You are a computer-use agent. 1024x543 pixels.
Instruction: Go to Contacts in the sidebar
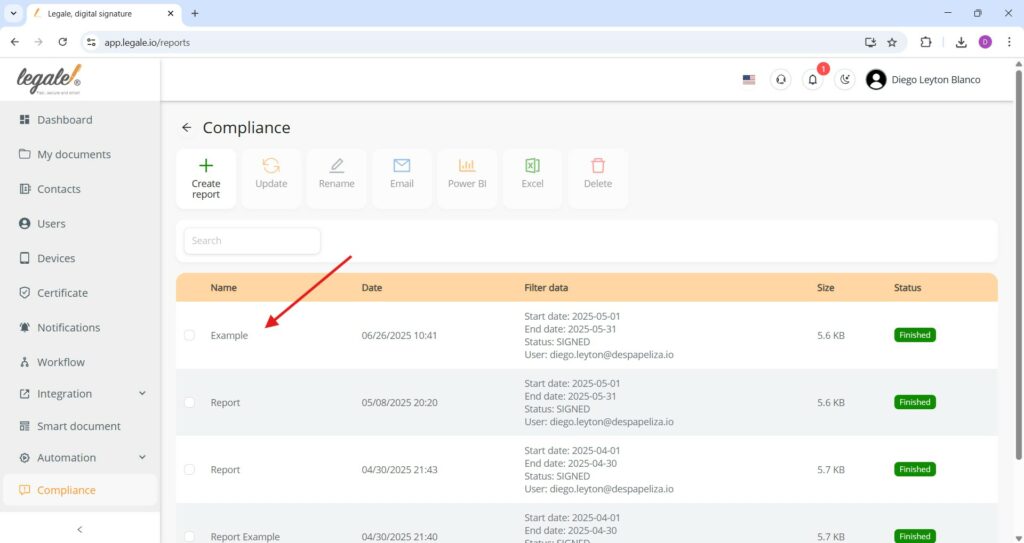point(50,189)
